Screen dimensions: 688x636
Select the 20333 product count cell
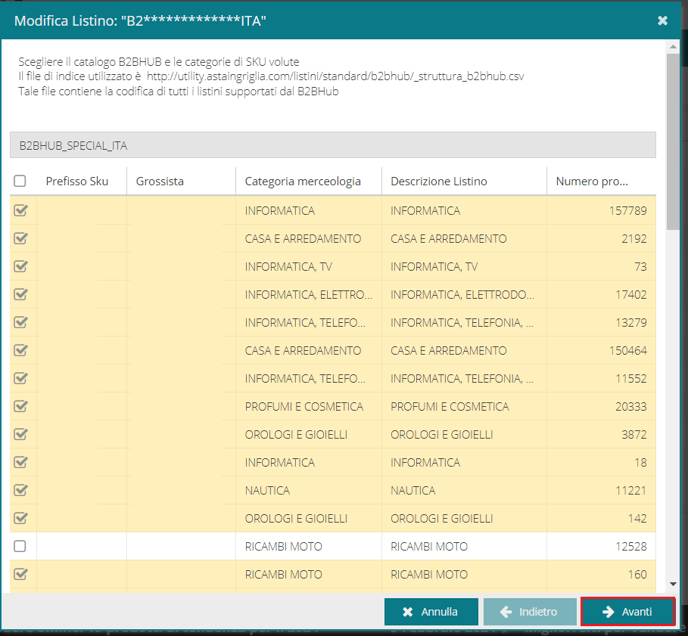tap(601, 406)
